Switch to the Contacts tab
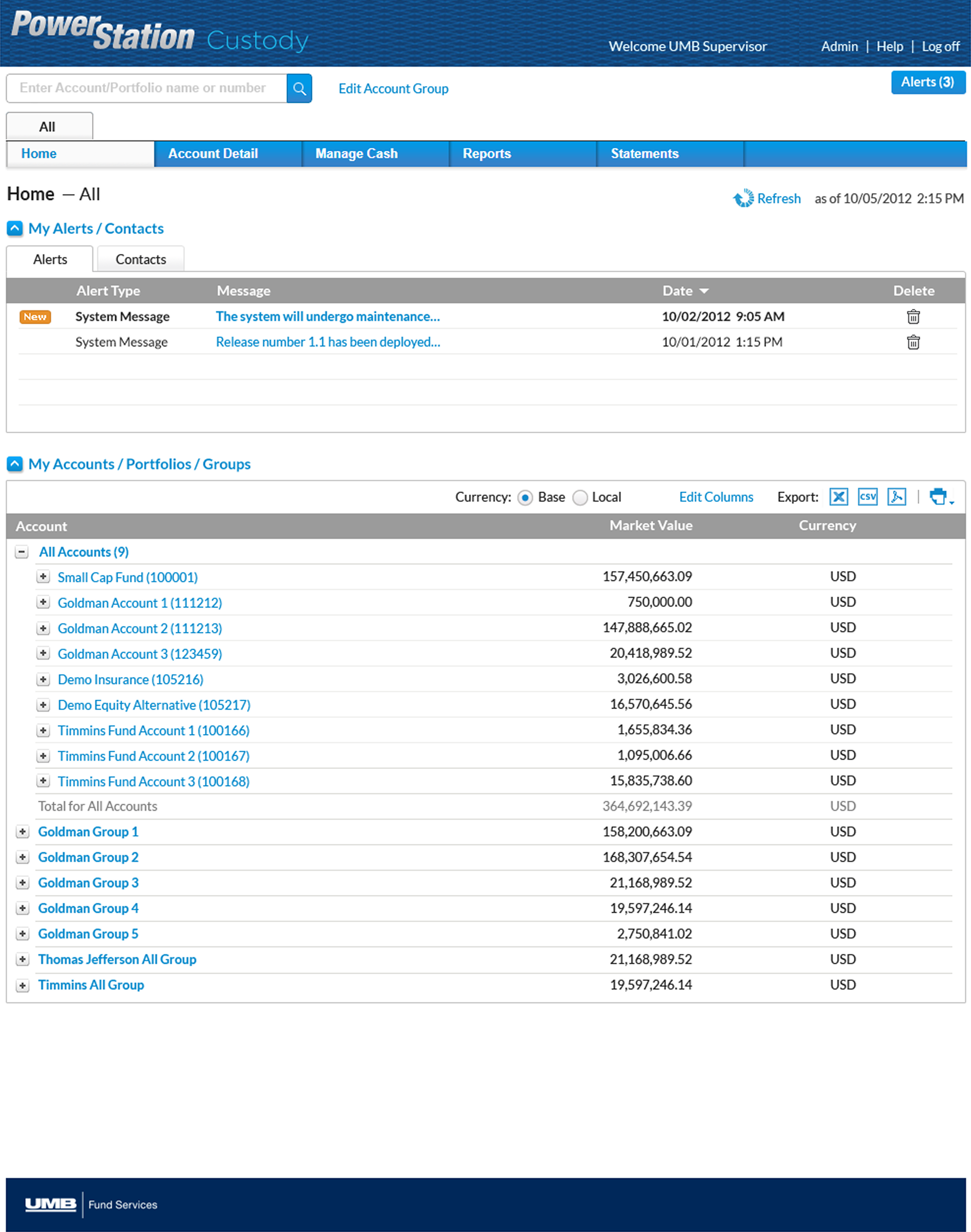971x1232 pixels. click(140, 260)
